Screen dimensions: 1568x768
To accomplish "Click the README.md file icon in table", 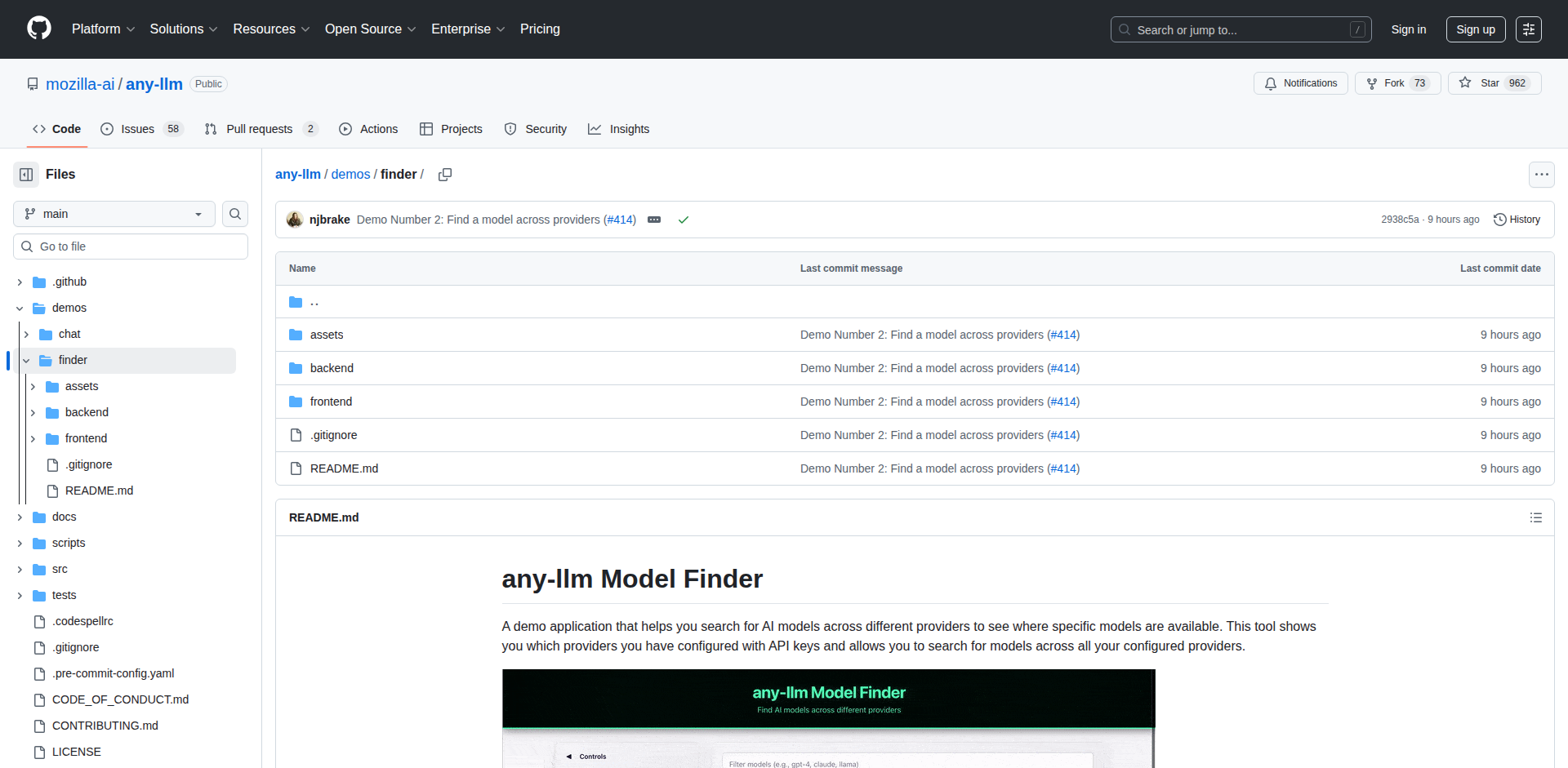I will click(x=296, y=468).
